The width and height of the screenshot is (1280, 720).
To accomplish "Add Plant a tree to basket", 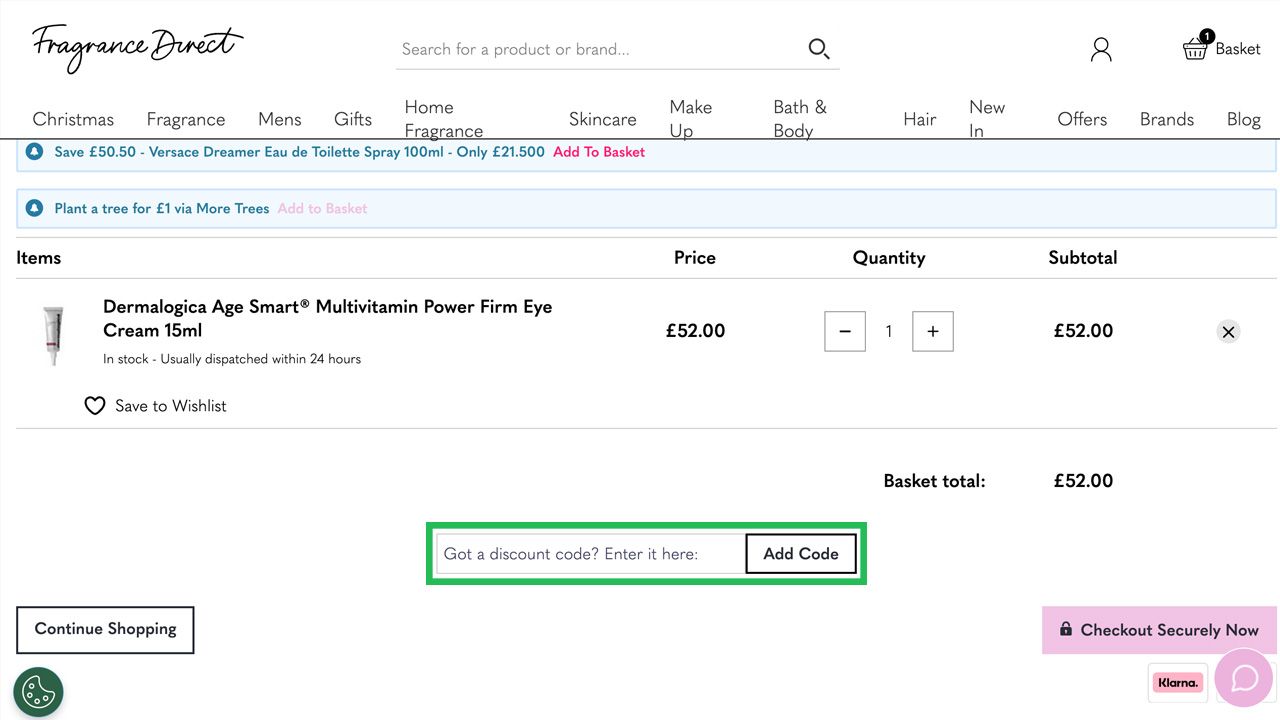I will click(322, 208).
